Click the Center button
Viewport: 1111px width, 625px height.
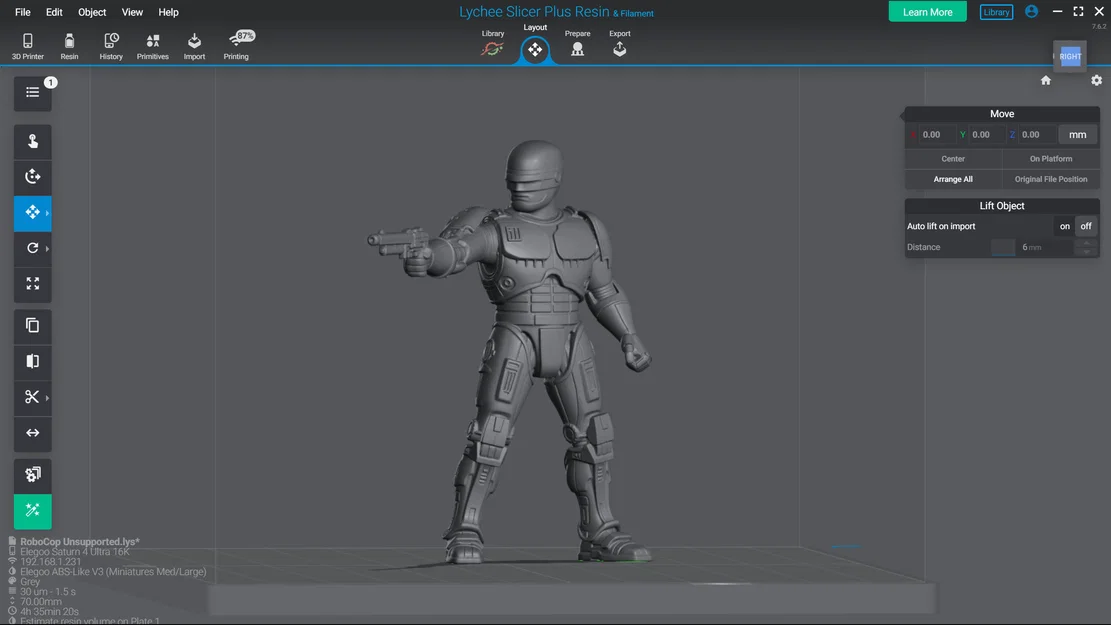pyautogui.click(x=953, y=159)
